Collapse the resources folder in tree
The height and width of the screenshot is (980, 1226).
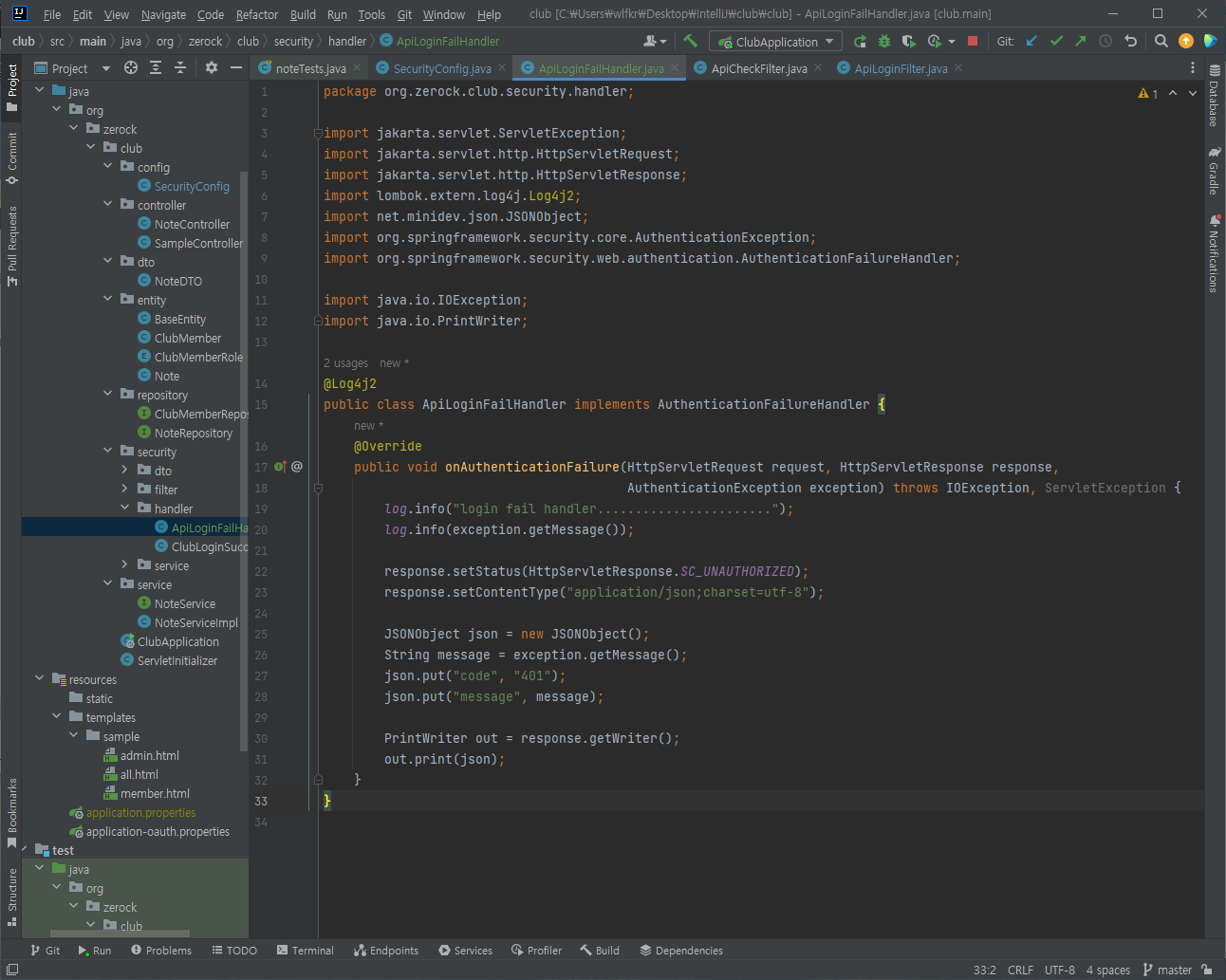tap(40, 678)
